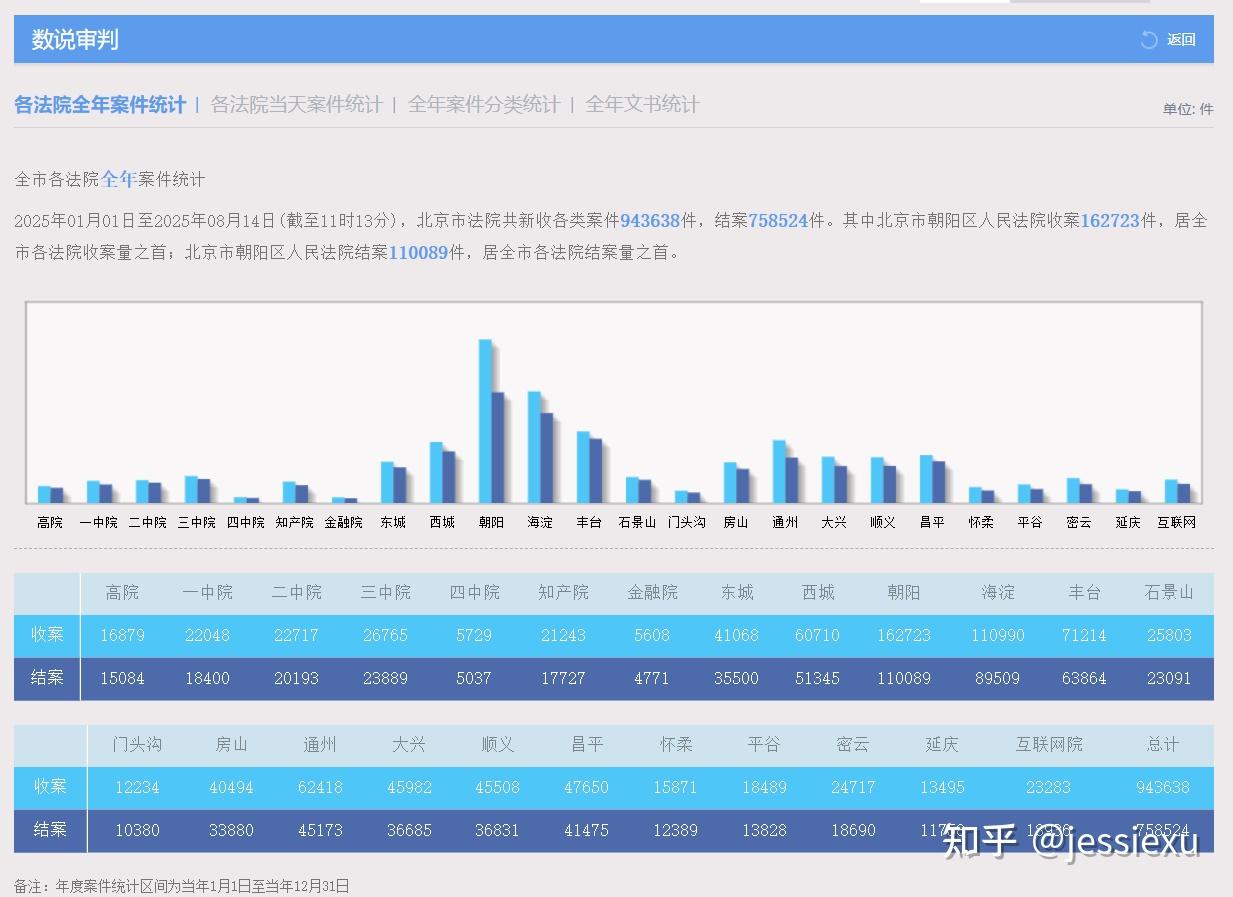Click 密云 收案 cell 24717
Viewport: 1233px width, 897px height.
pyautogui.click(x=853, y=787)
